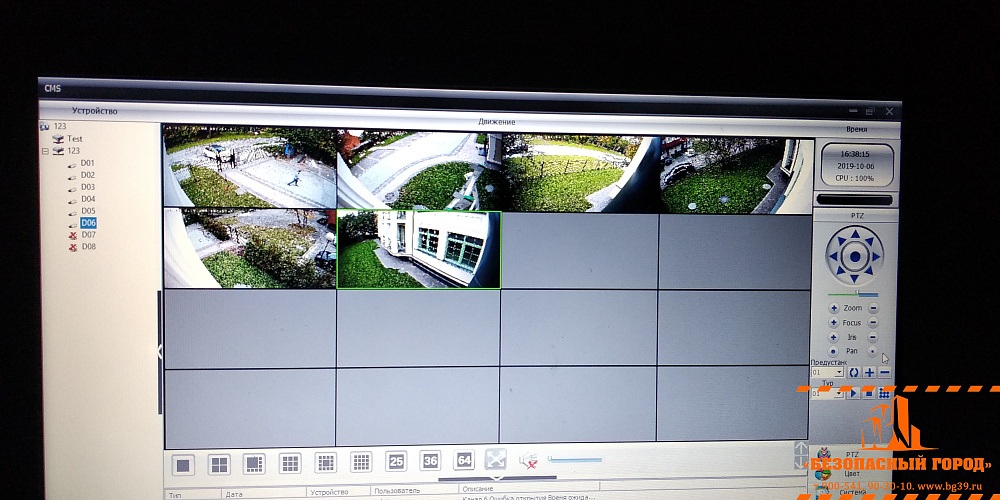Open tour settings grid icon
This screenshot has width=1000, height=500.
tap(884, 393)
